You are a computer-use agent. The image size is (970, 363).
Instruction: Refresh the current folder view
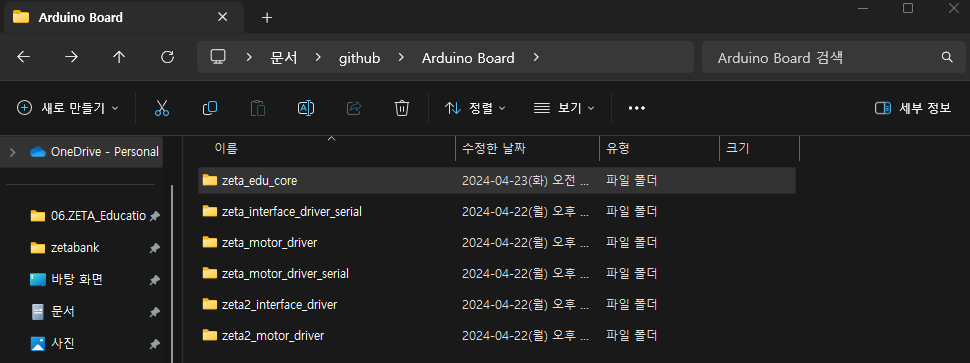167,58
